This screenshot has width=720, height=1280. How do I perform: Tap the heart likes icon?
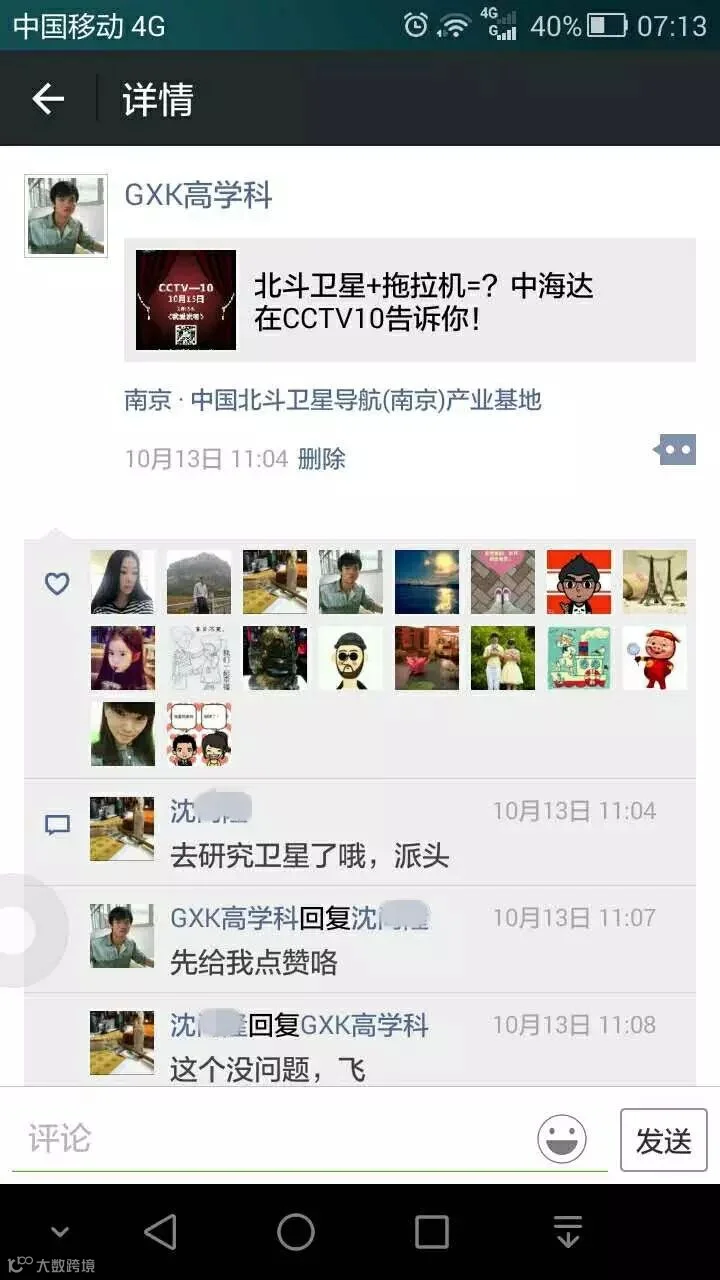[57, 583]
